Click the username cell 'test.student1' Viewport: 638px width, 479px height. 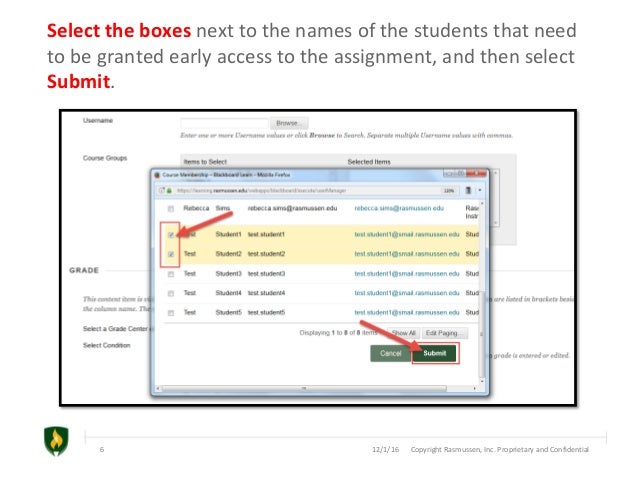266,234
